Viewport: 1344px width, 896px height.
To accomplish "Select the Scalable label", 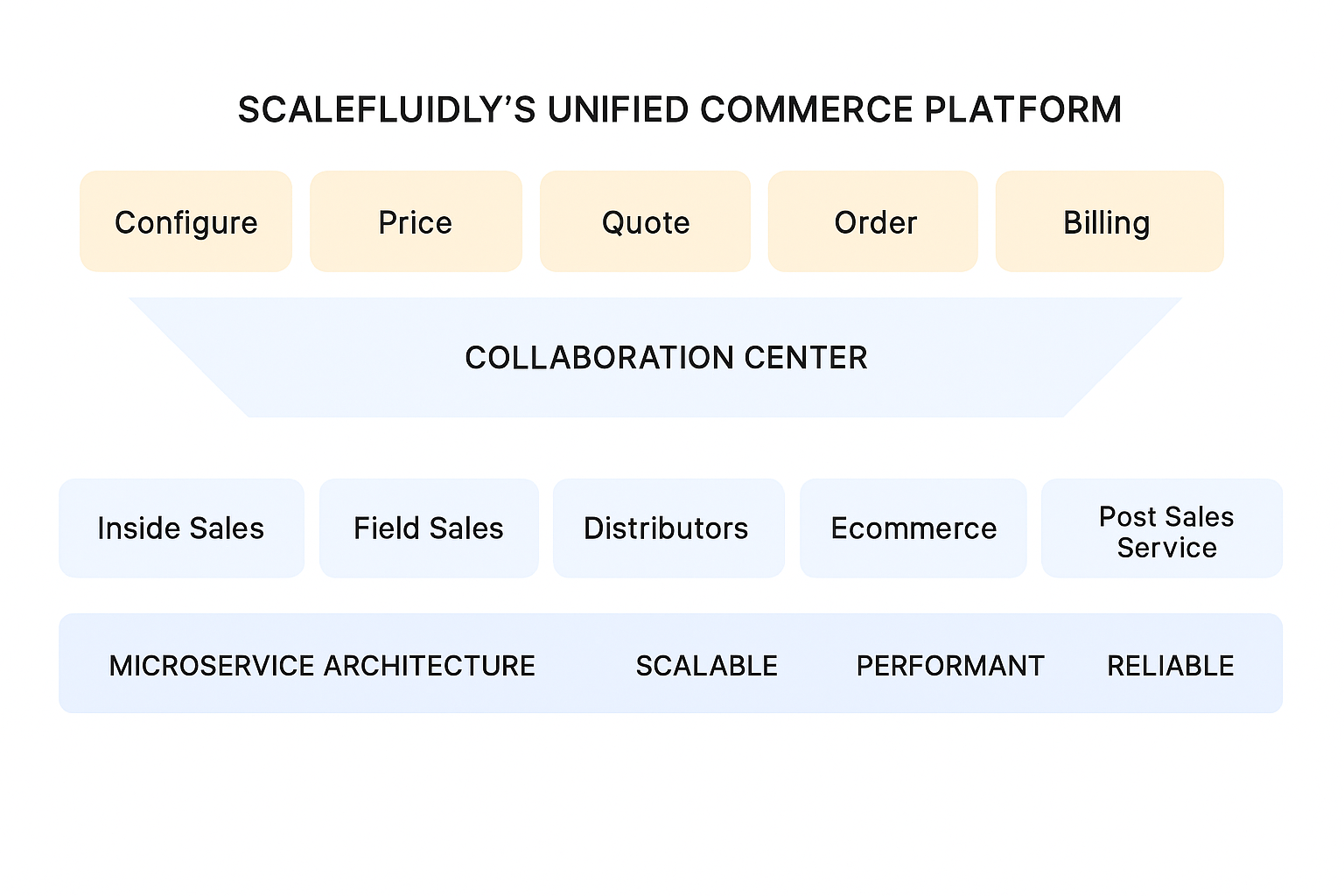I will (x=707, y=666).
